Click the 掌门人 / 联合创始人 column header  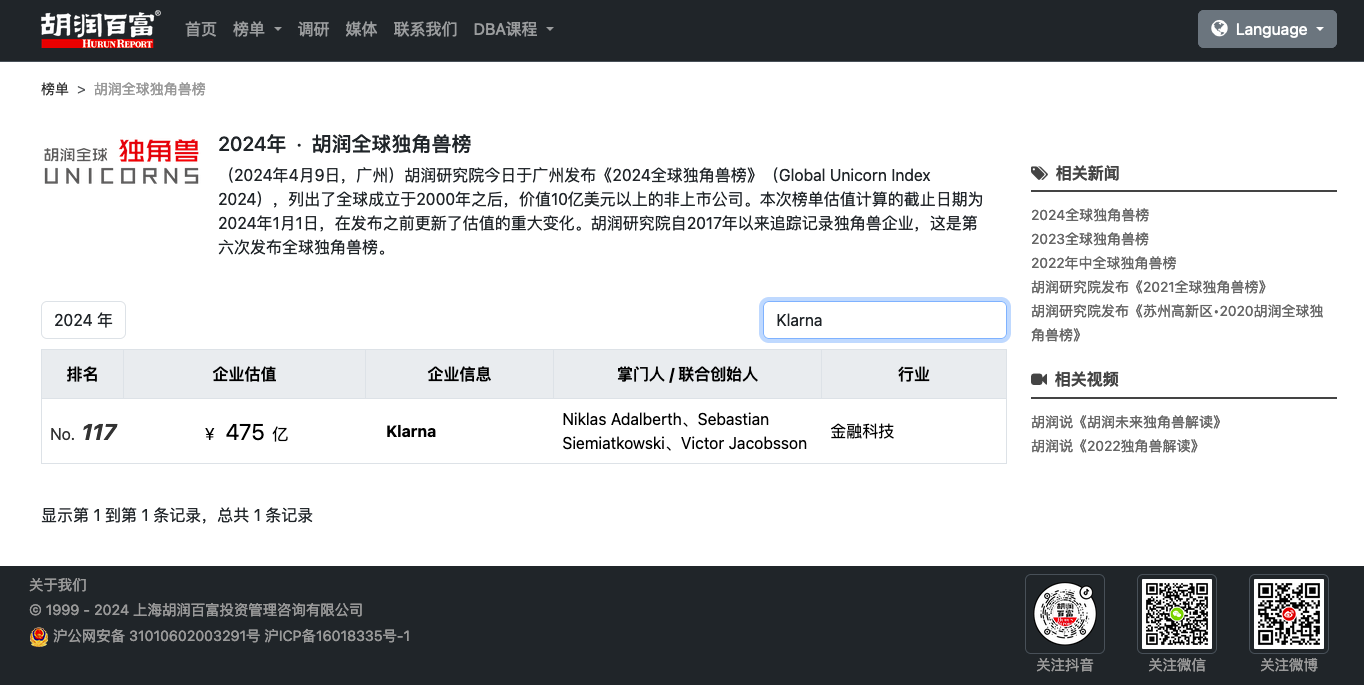click(x=688, y=374)
